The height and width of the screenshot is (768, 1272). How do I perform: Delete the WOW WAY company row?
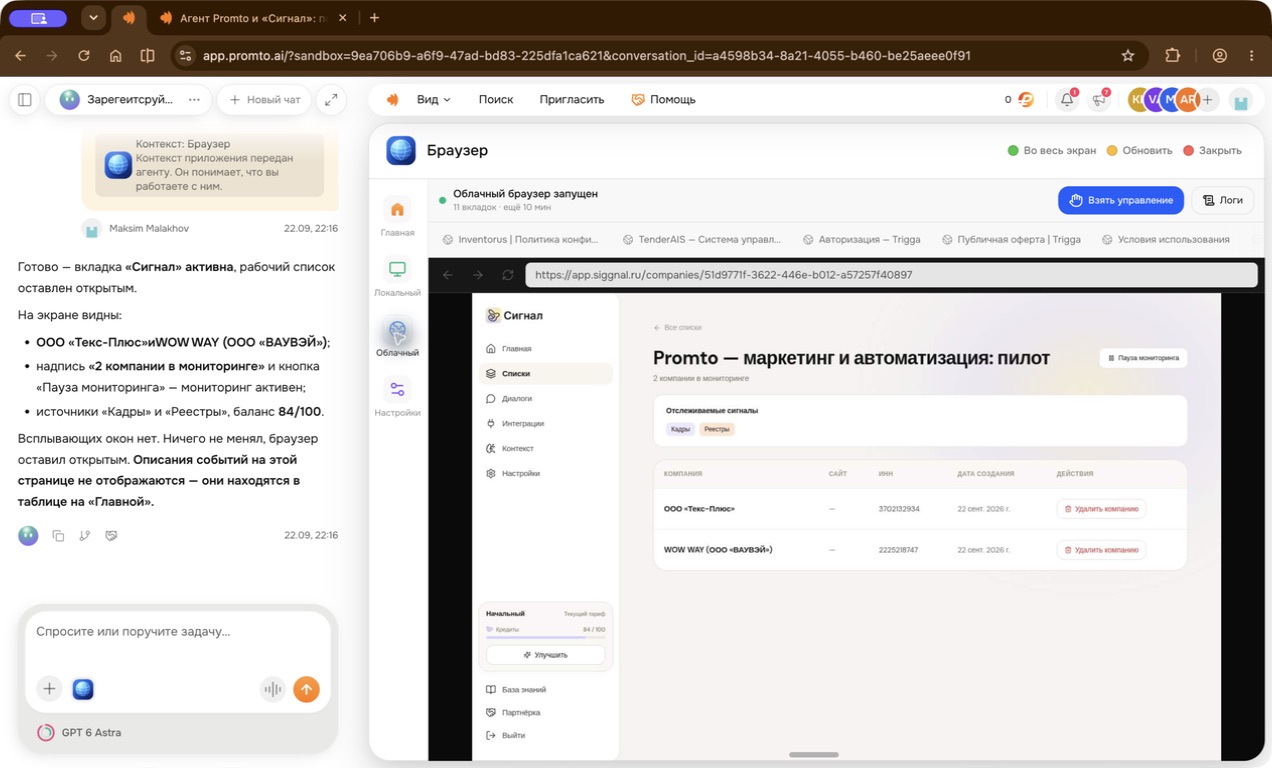tap(1101, 550)
